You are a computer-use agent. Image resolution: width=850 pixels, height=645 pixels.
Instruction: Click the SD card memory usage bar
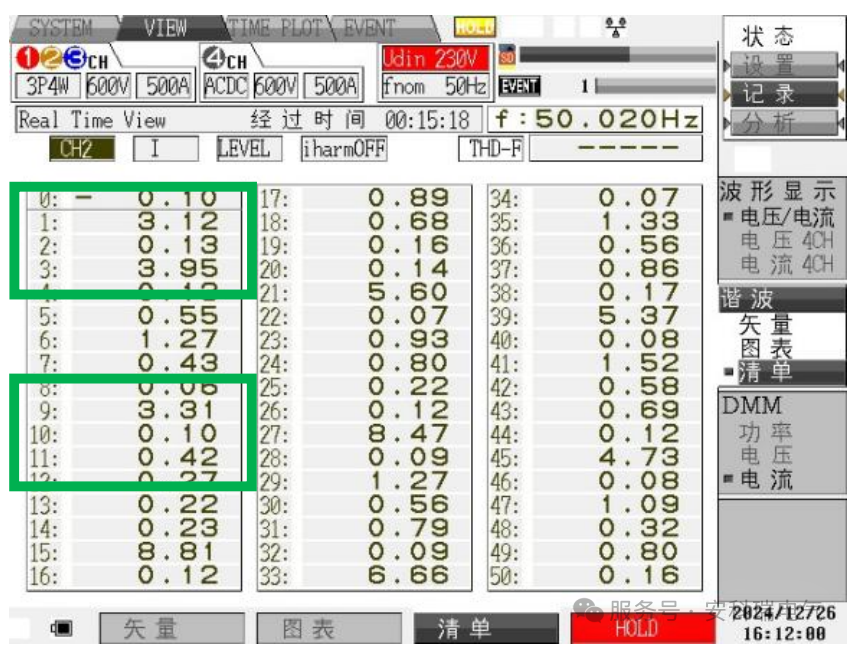(617, 54)
